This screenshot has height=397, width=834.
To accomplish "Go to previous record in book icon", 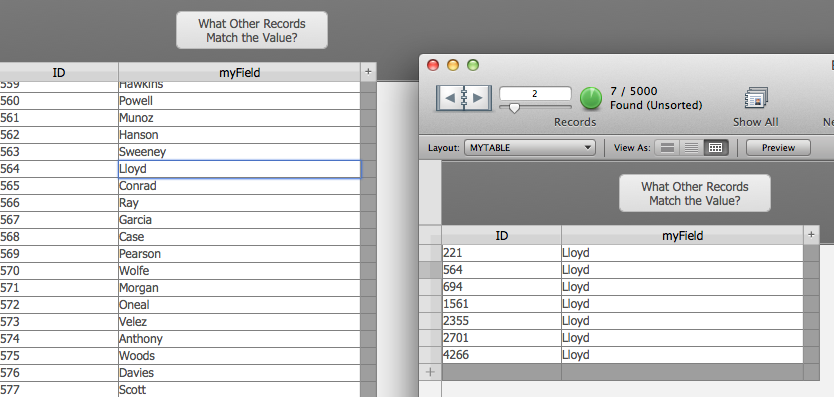I will click(x=450, y=98).
